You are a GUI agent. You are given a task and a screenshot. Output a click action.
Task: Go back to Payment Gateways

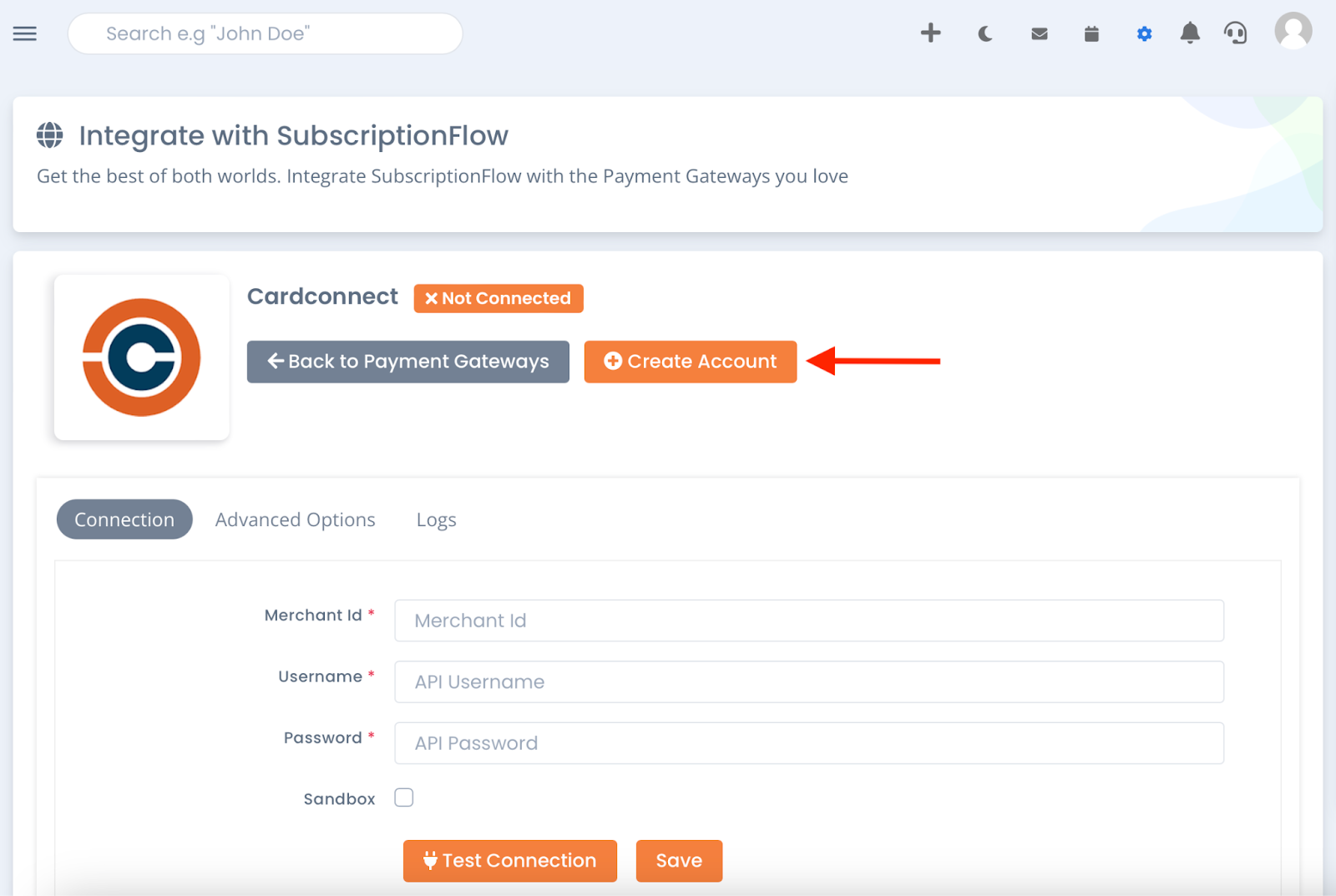click(407, 362)
